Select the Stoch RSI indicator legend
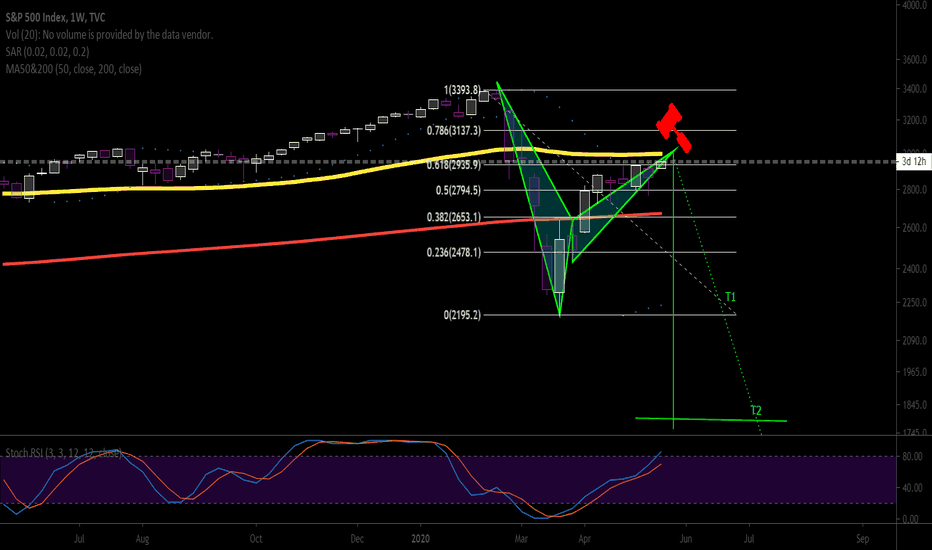Viewport: 932px width, 550px height. click(64, 453)
